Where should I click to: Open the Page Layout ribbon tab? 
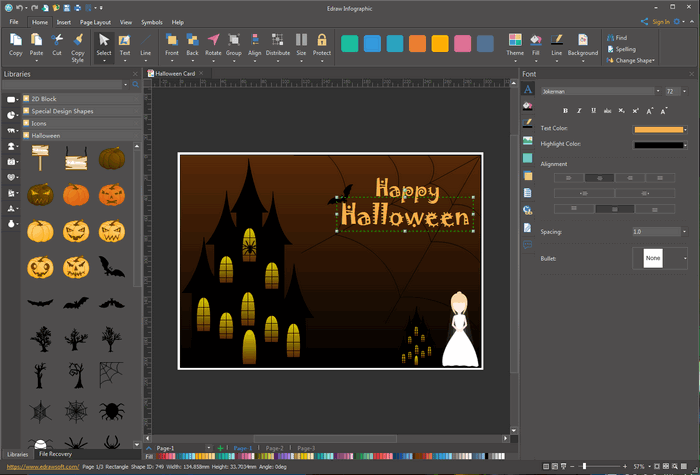(96, 21)
